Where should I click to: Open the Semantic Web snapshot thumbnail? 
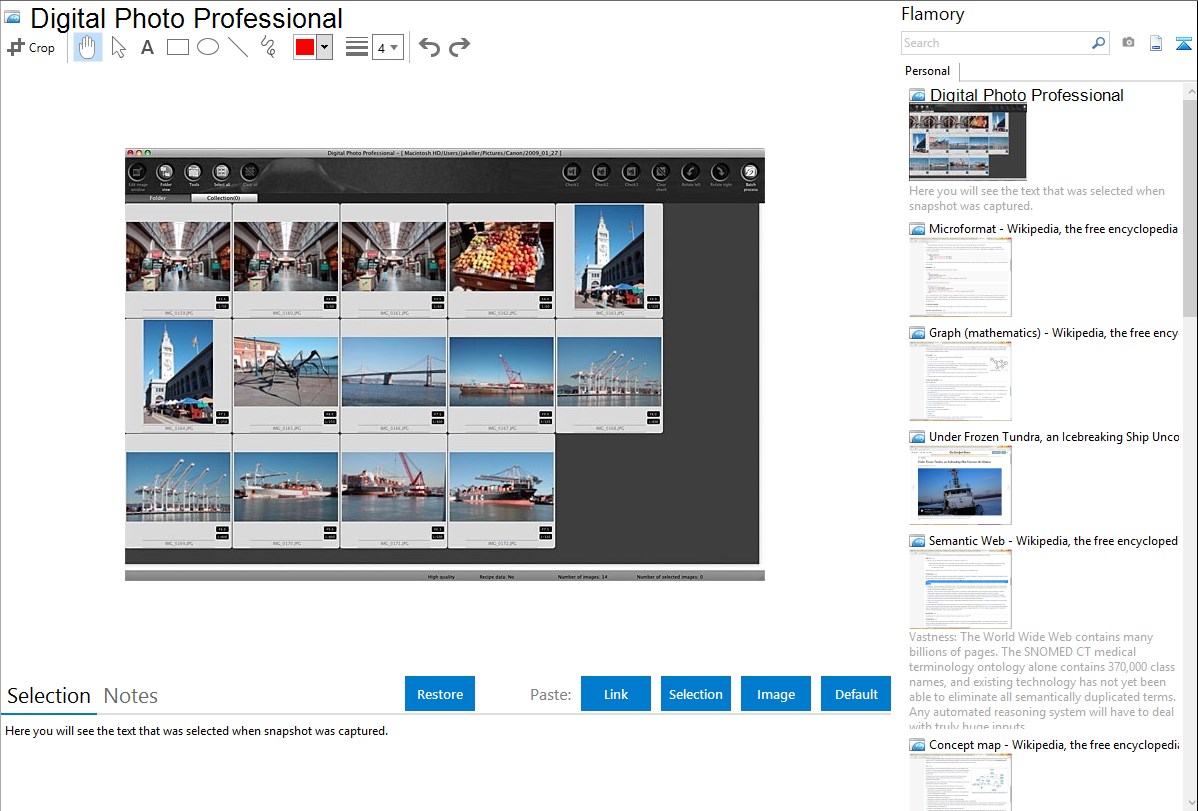tap(960, 589)
